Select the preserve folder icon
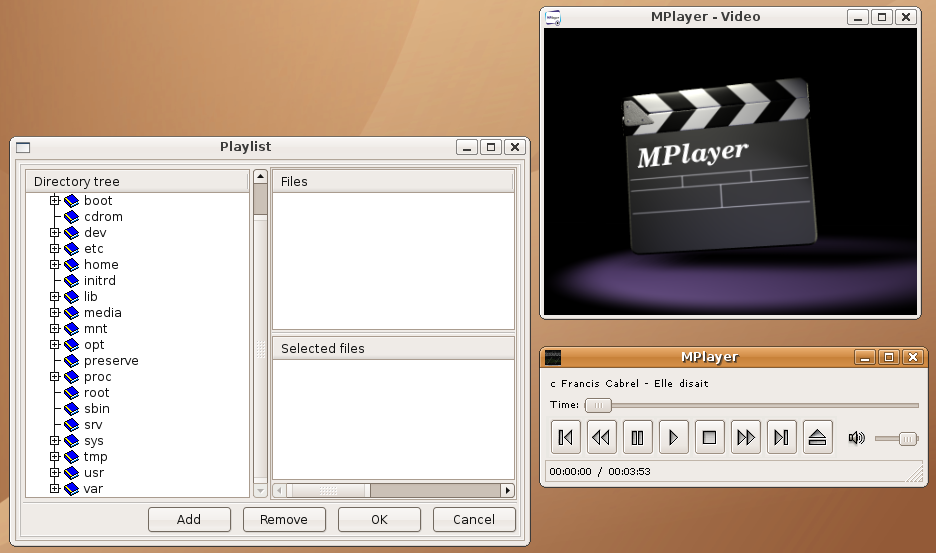 (72, 361)
